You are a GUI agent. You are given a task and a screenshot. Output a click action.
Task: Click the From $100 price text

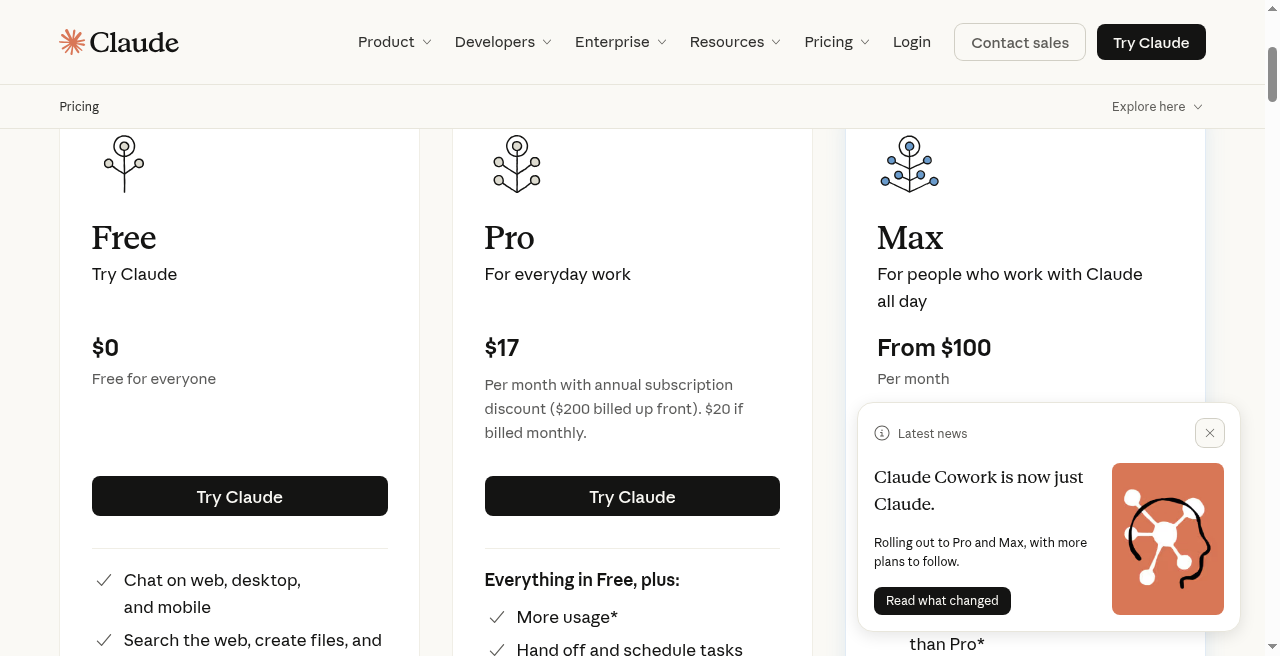click(934, 348)
